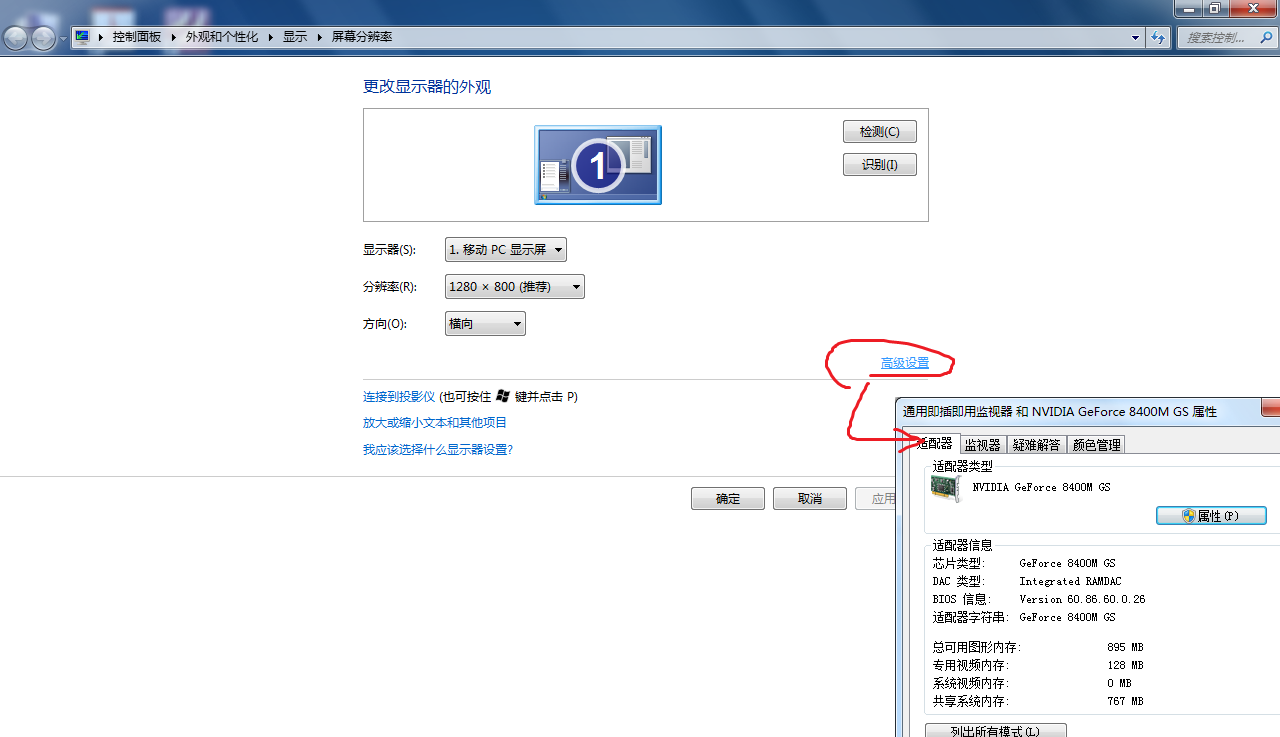Open the 连接到投影仪 link
The height and width of the screenshot is (737, 1280).
coord(399,396)
